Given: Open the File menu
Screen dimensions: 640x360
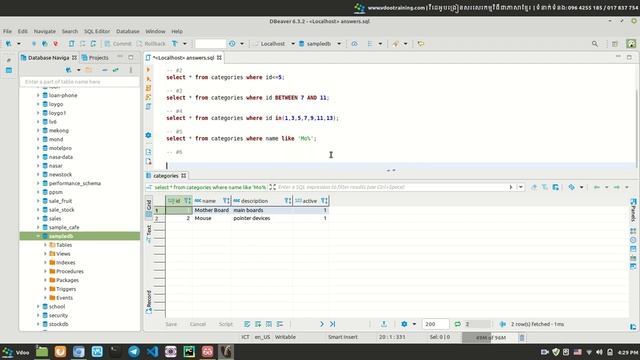Looking at the screenshot, I should tap(7, 31).
